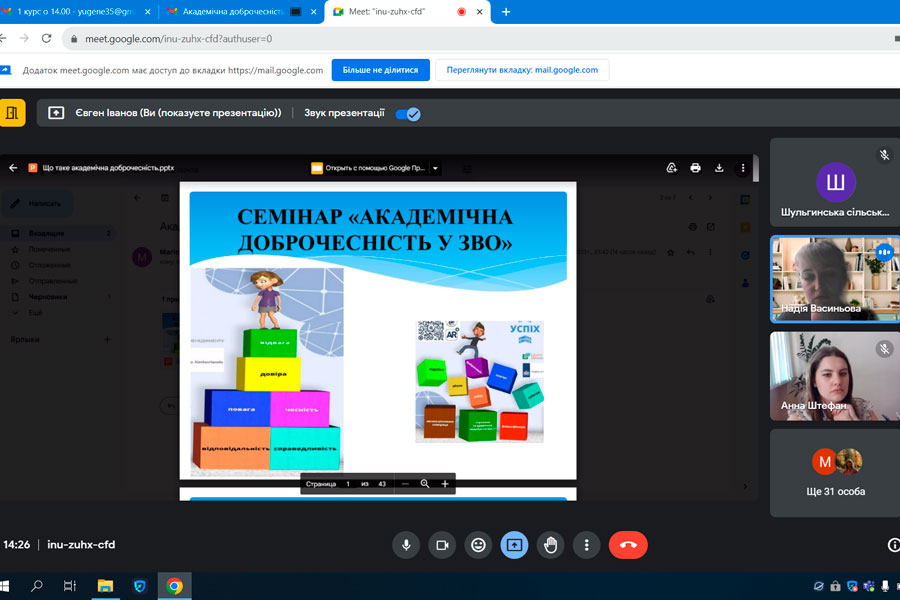Open Переглянути вкладку mail.google.com link
The width and height of the screenshot is (900, 600).
coord(522,70)
